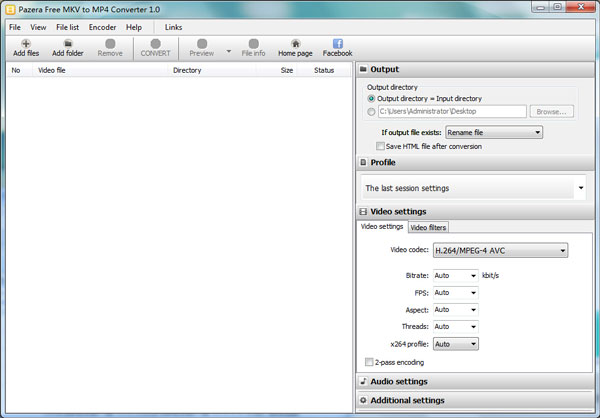Click the Browse... button

pos(551,112)
